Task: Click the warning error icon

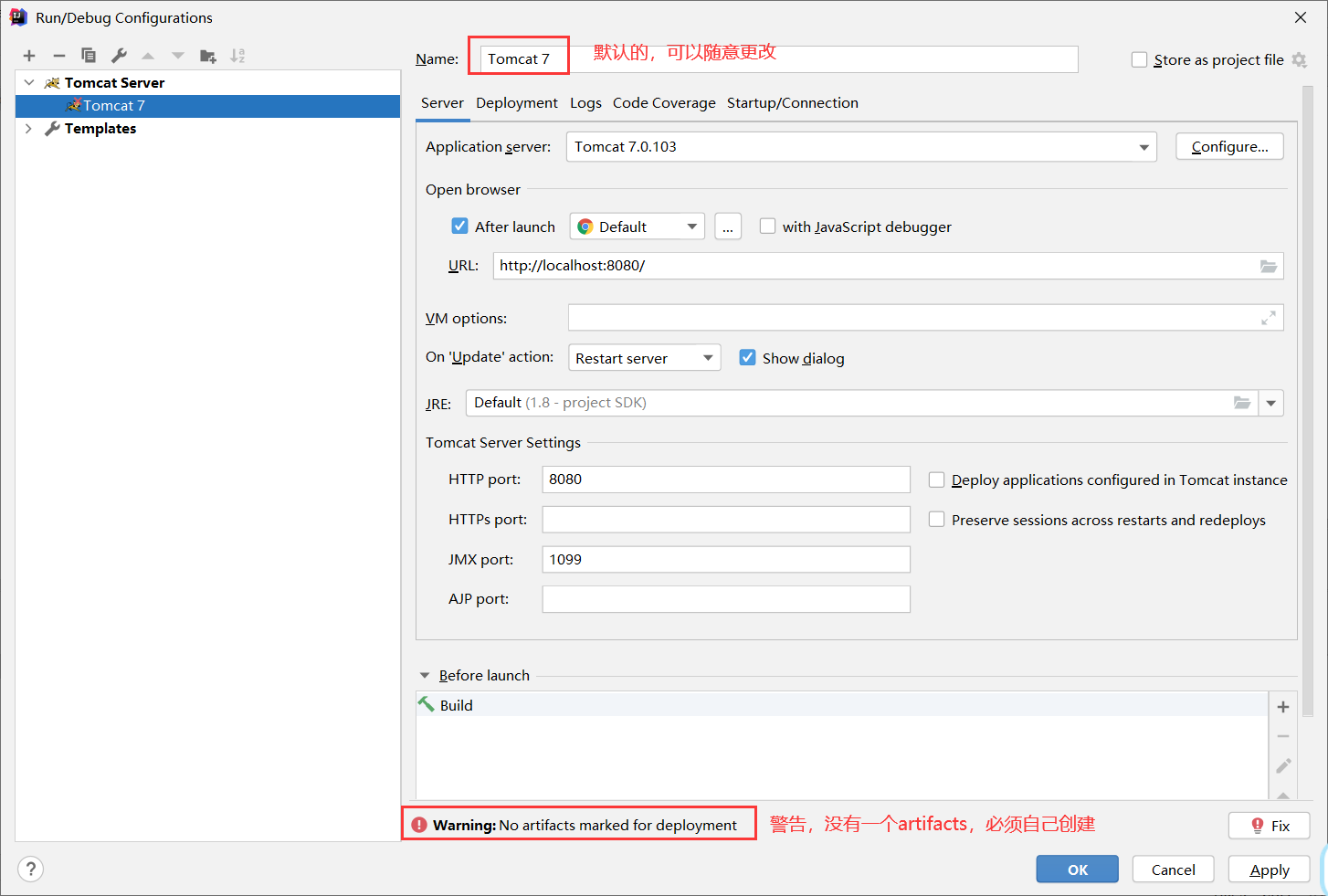Action: coord(419,825)
